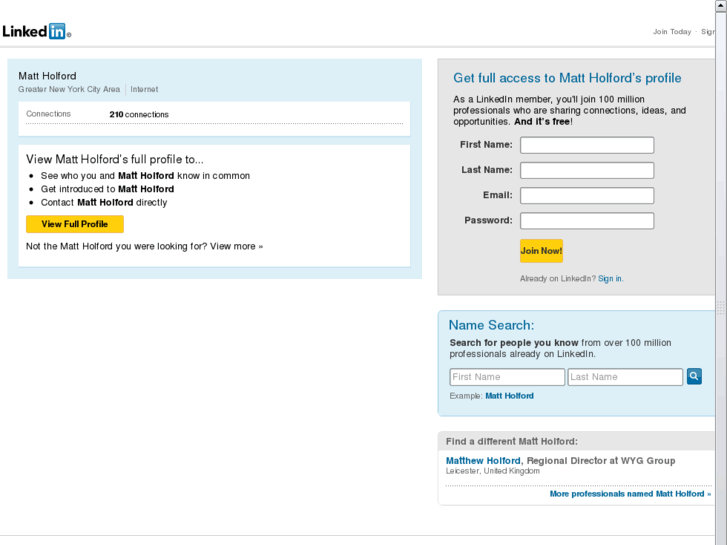Click 'Leicester, United Kingdom' location text
Screen dimensions: 727x545
(492, 471)
